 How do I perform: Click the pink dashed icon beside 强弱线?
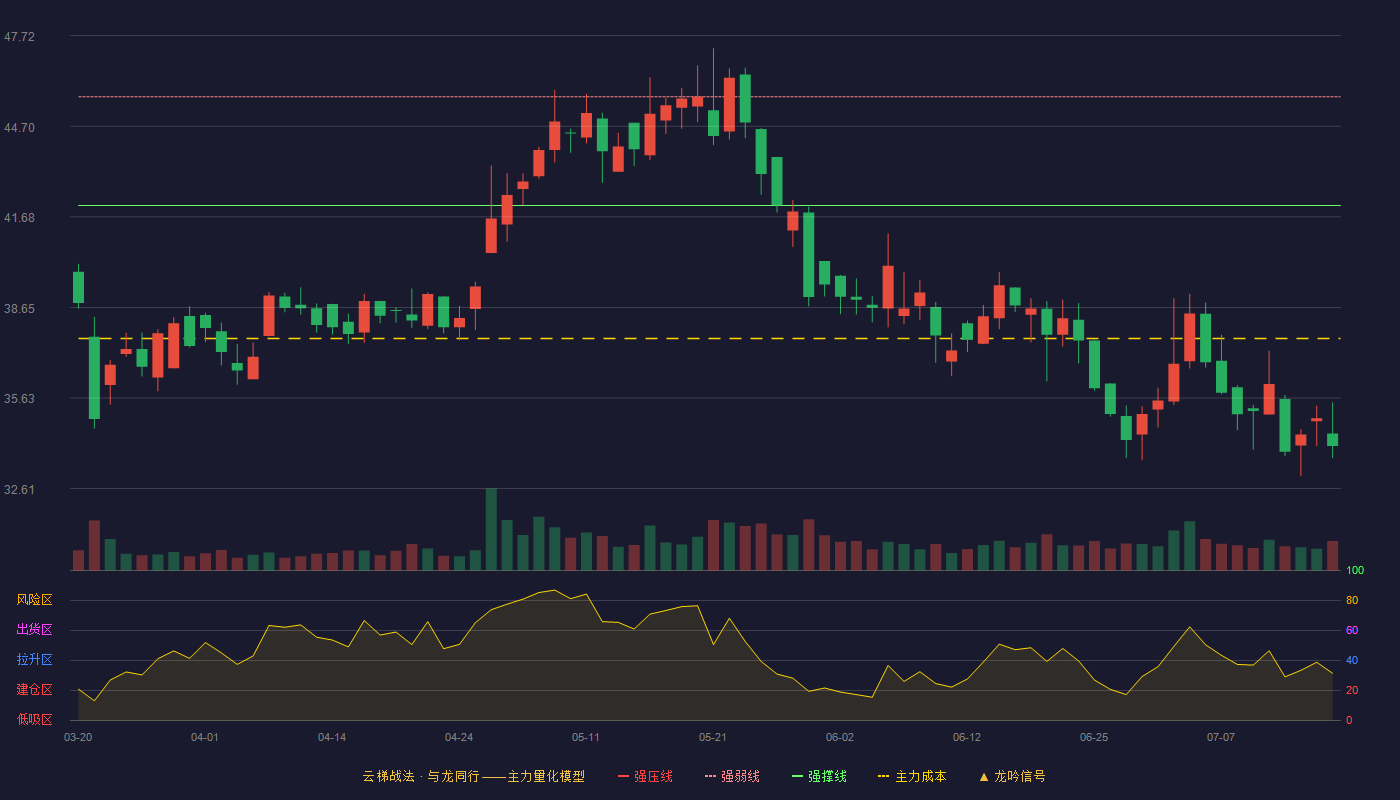coord(710,776)
